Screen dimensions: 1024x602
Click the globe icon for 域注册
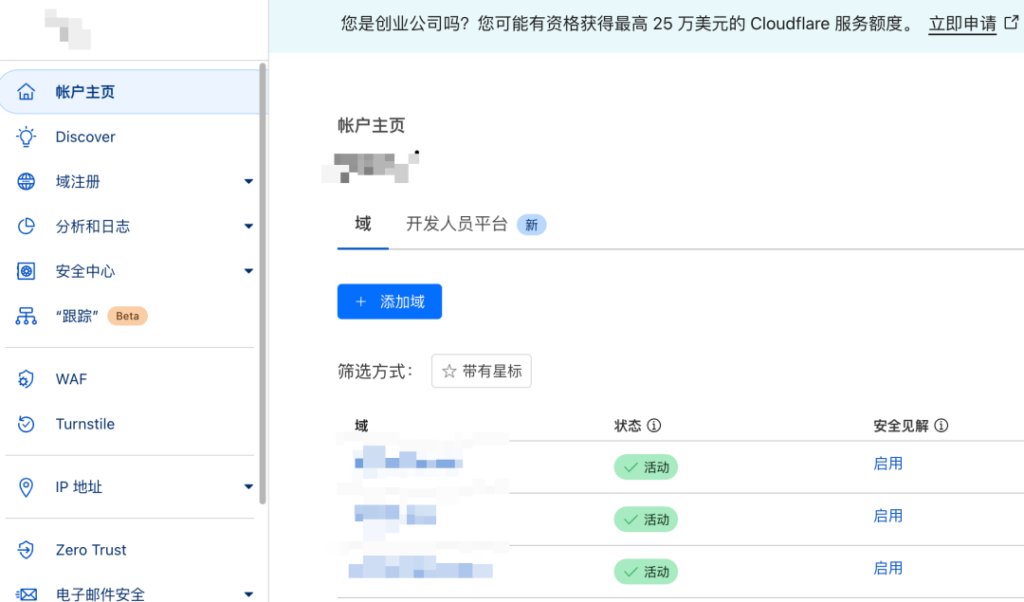[27, 182]
